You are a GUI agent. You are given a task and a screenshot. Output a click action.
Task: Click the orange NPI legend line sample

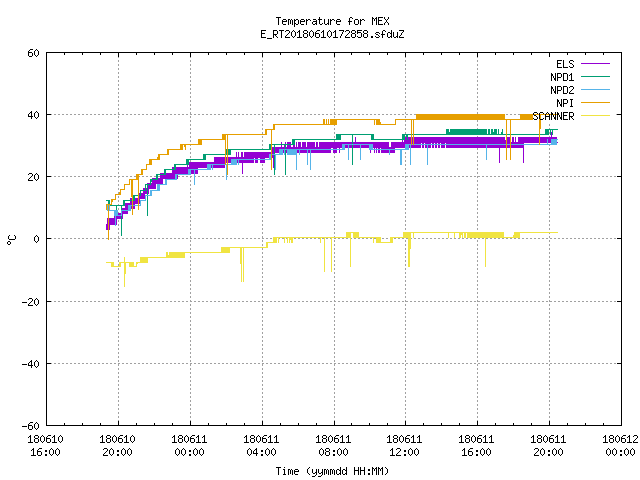point(596,102)
